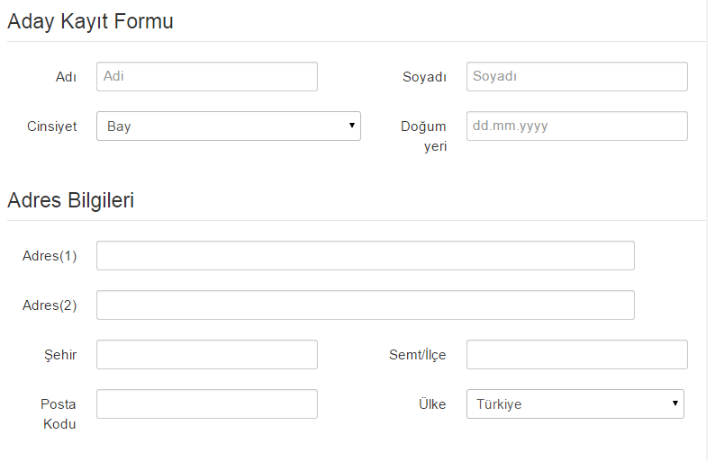Screen dimensions: 708x461
Task: Click the Cinsiyet field label
Action: click(x=50, y=127)
